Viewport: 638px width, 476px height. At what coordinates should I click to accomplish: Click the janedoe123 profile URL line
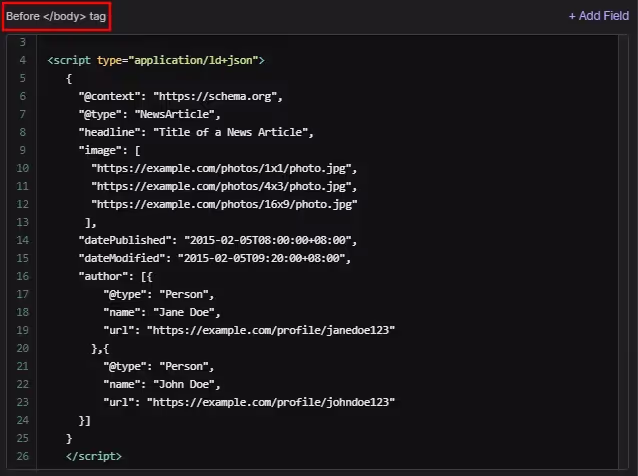[249, 330]
